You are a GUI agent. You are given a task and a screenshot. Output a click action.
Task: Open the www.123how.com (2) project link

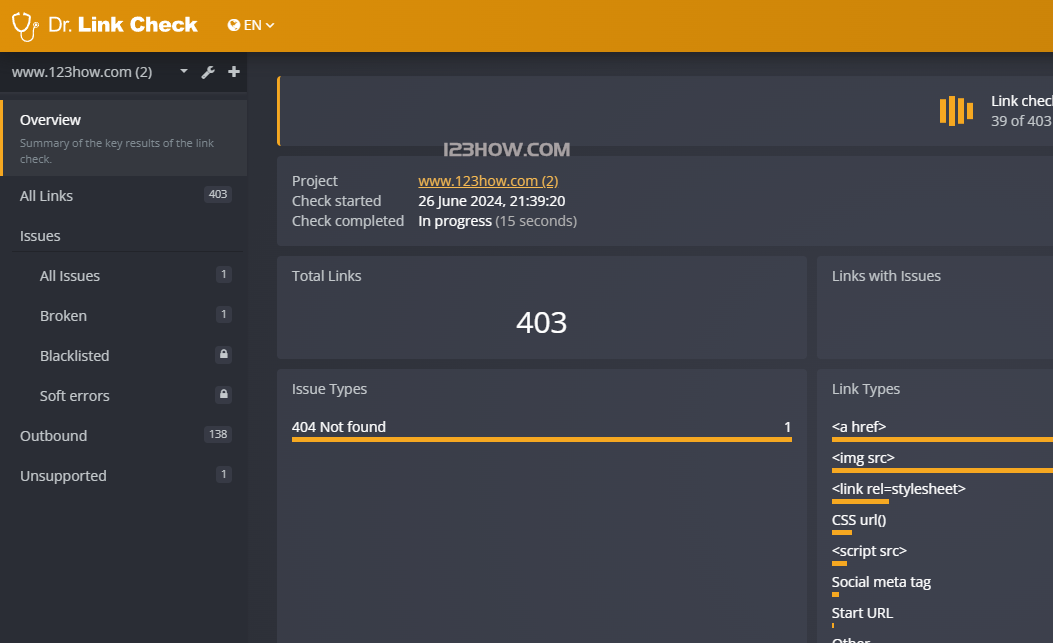click(488, 181)
